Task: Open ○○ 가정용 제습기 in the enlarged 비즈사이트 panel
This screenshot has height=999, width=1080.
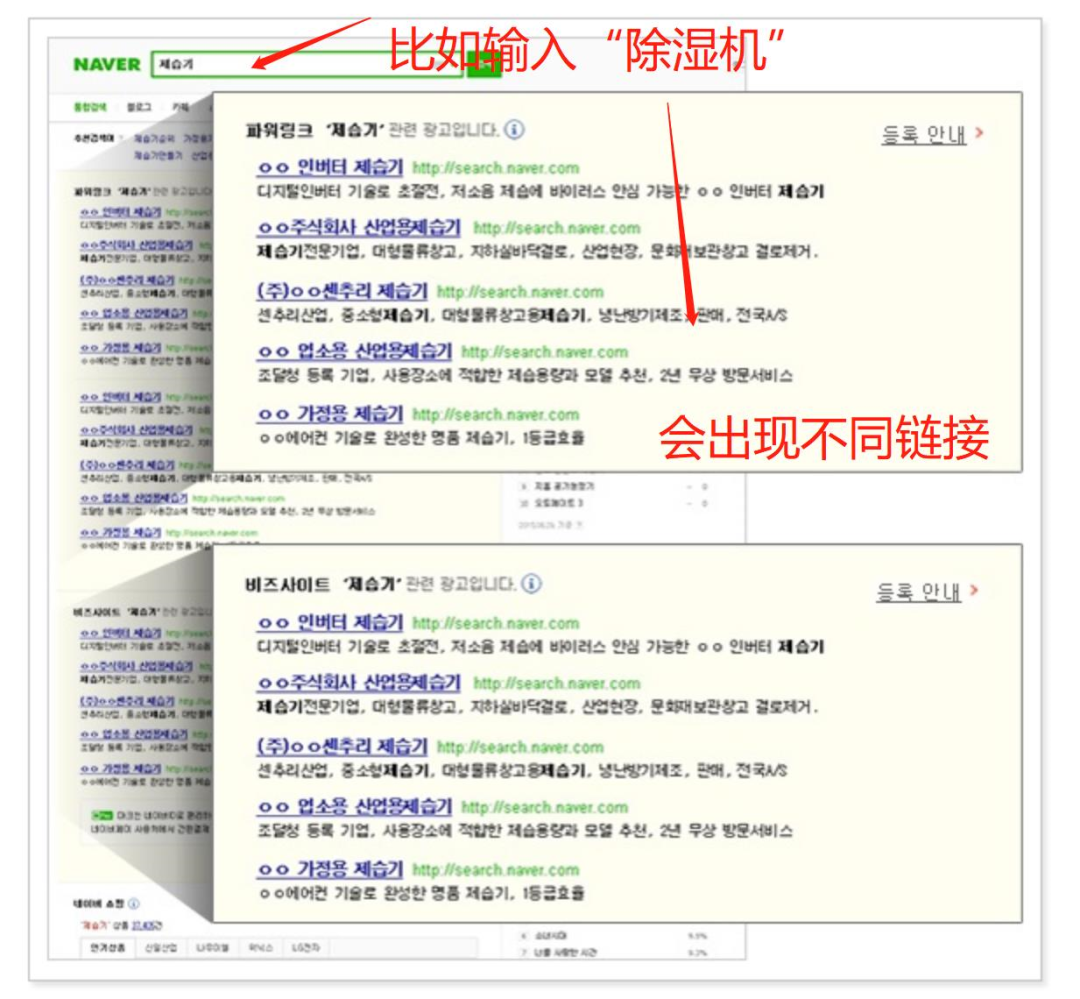Action: [330, 869]
